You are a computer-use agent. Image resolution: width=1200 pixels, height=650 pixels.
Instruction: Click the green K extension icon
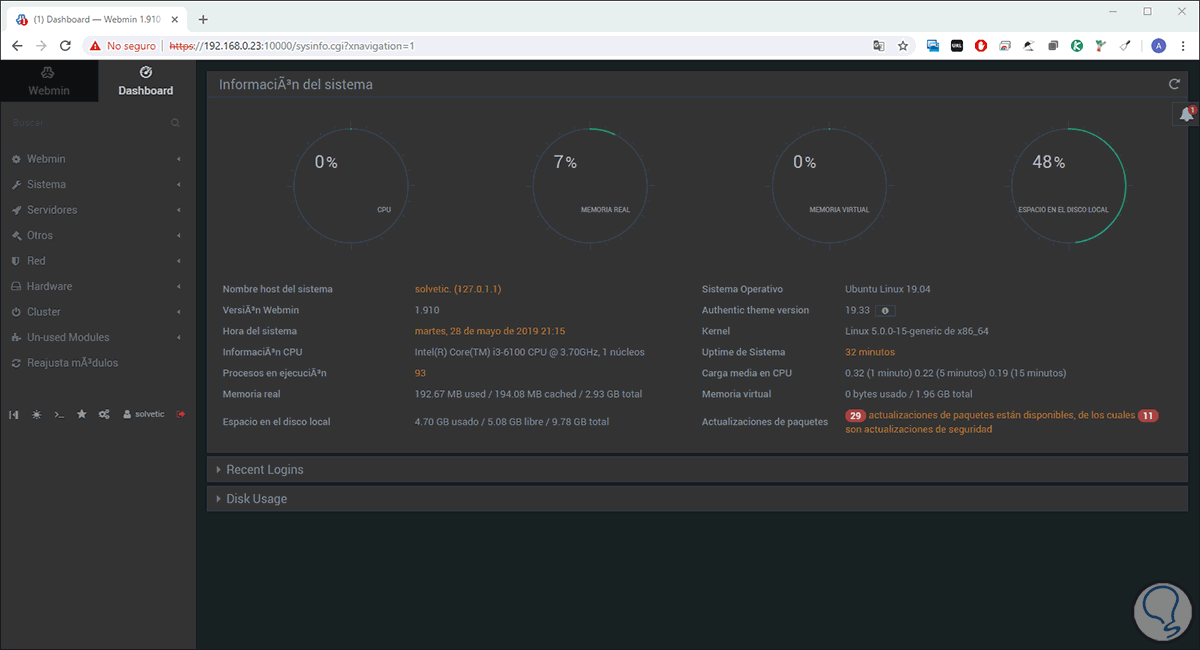(x=1077, y=46)
